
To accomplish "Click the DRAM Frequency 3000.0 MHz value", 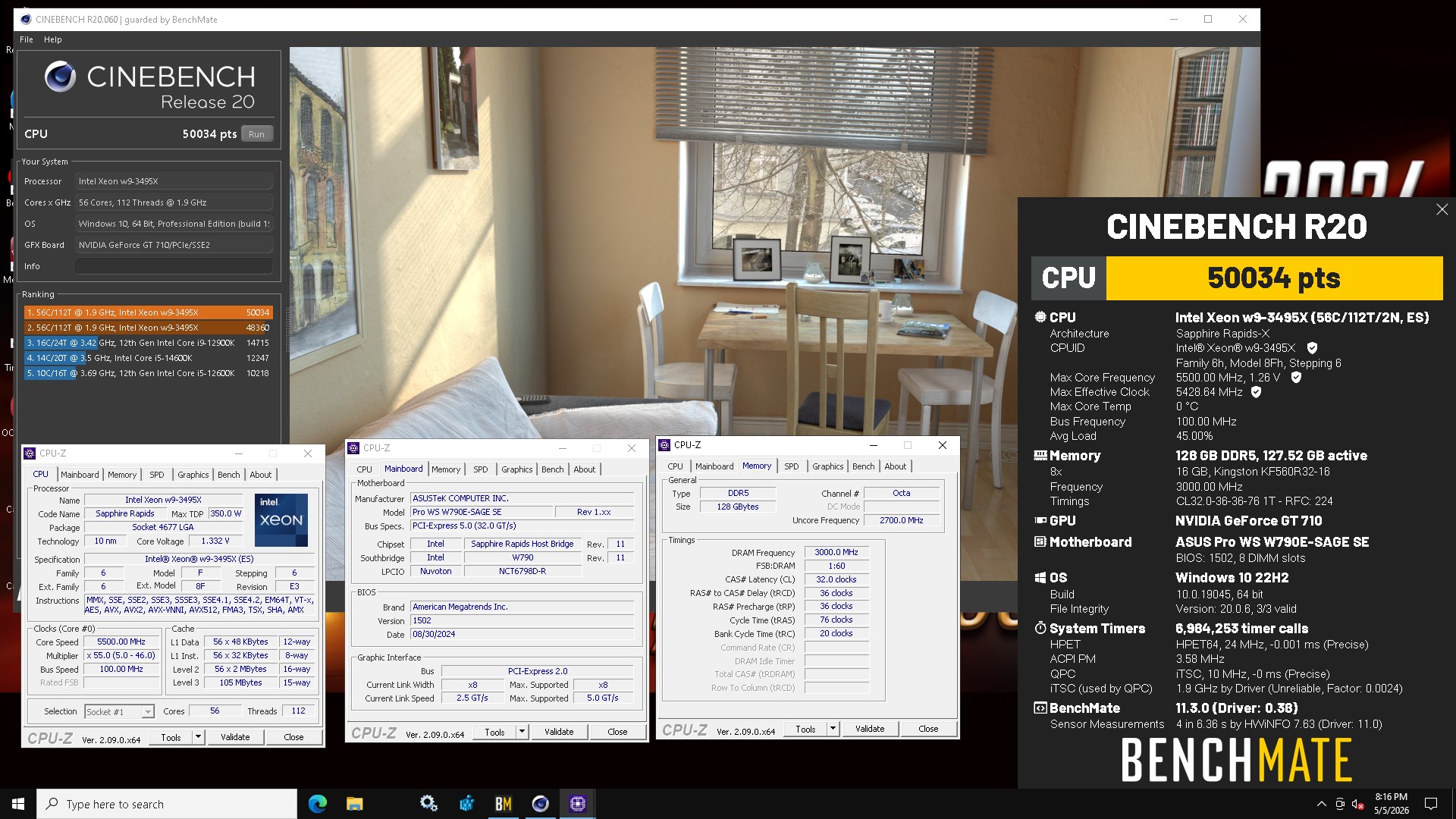I will click(x=836, y=552).
